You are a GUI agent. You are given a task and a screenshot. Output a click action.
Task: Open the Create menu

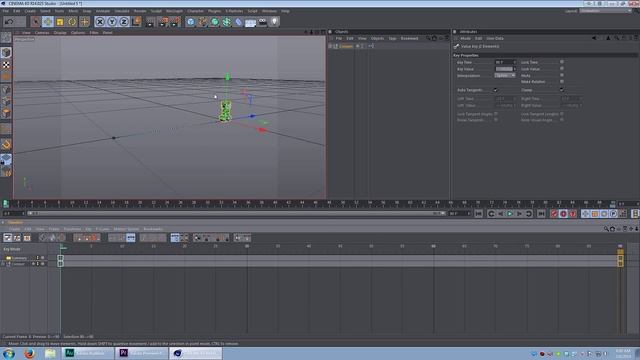point(30,11)
